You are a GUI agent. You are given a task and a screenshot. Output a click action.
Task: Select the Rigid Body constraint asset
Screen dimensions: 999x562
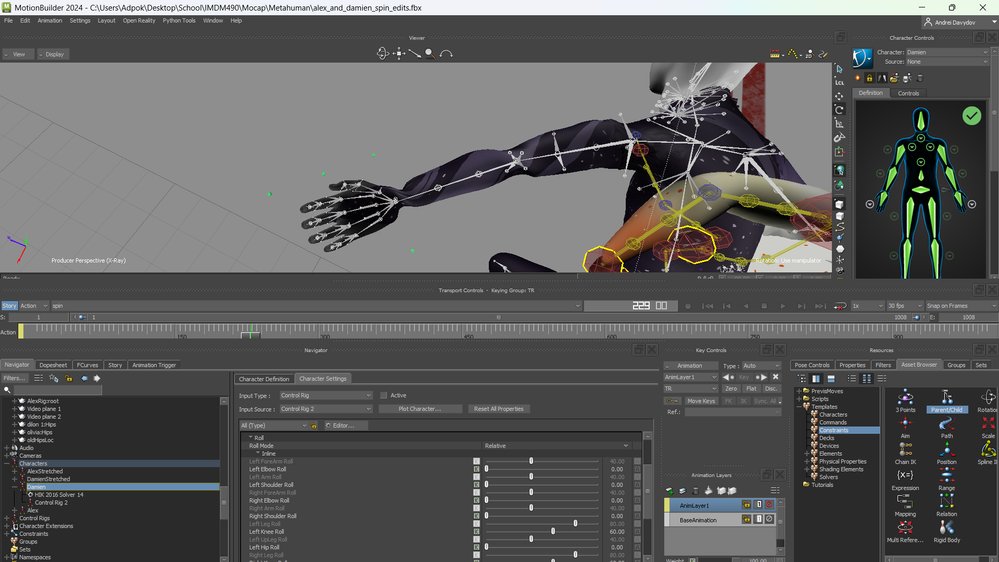[947, 532]
